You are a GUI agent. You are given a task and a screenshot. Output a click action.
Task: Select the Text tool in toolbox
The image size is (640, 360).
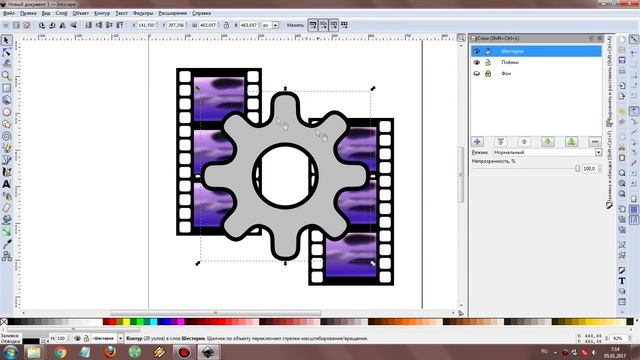pyautogui.click(x=6, y=184)
